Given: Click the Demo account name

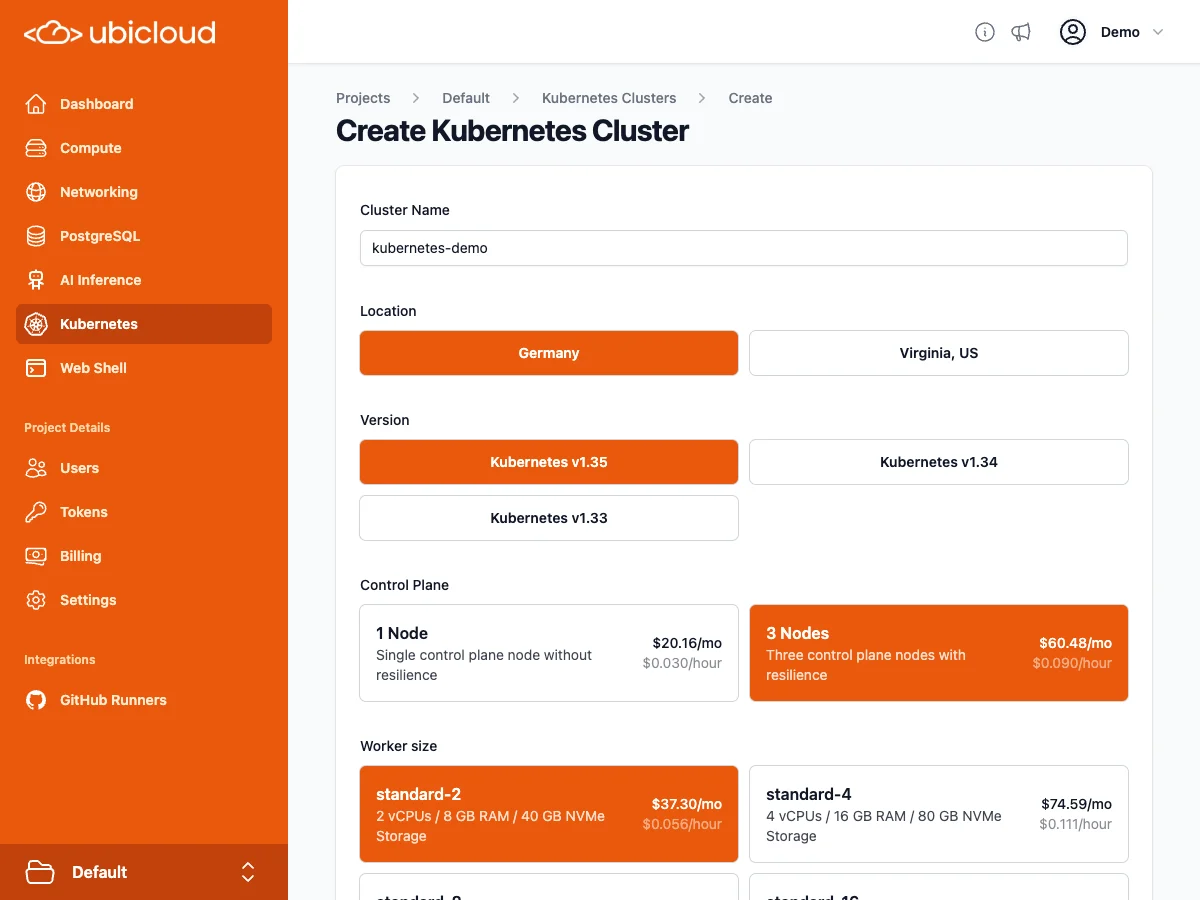Looking at the screenshot, I should [1120, 32].
